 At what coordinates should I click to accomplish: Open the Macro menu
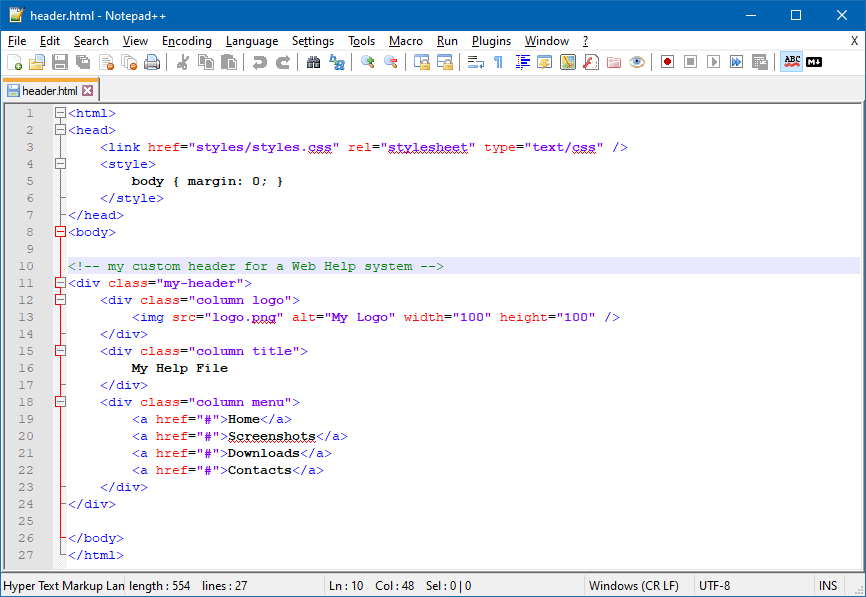(405, 41)
